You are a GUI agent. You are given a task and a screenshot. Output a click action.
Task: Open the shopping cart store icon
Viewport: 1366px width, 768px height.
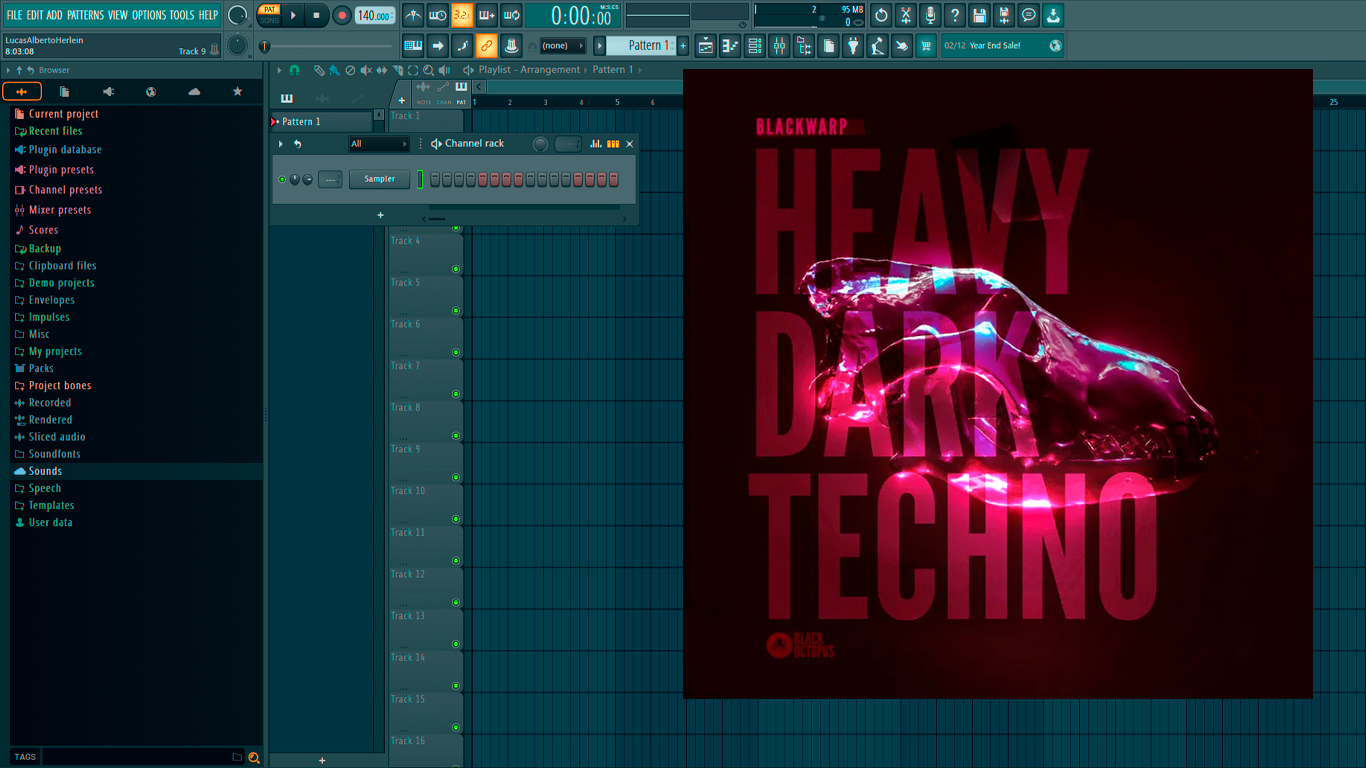pyautogui.click(x=926, y=46)
